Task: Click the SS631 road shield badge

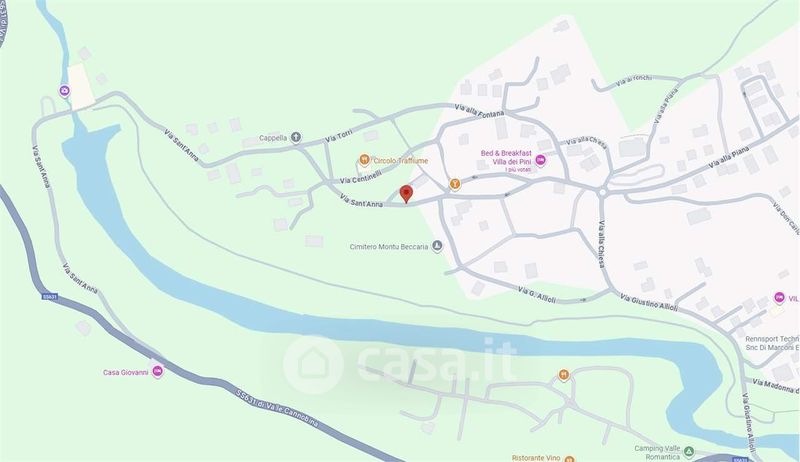Action: pos(49,296)
